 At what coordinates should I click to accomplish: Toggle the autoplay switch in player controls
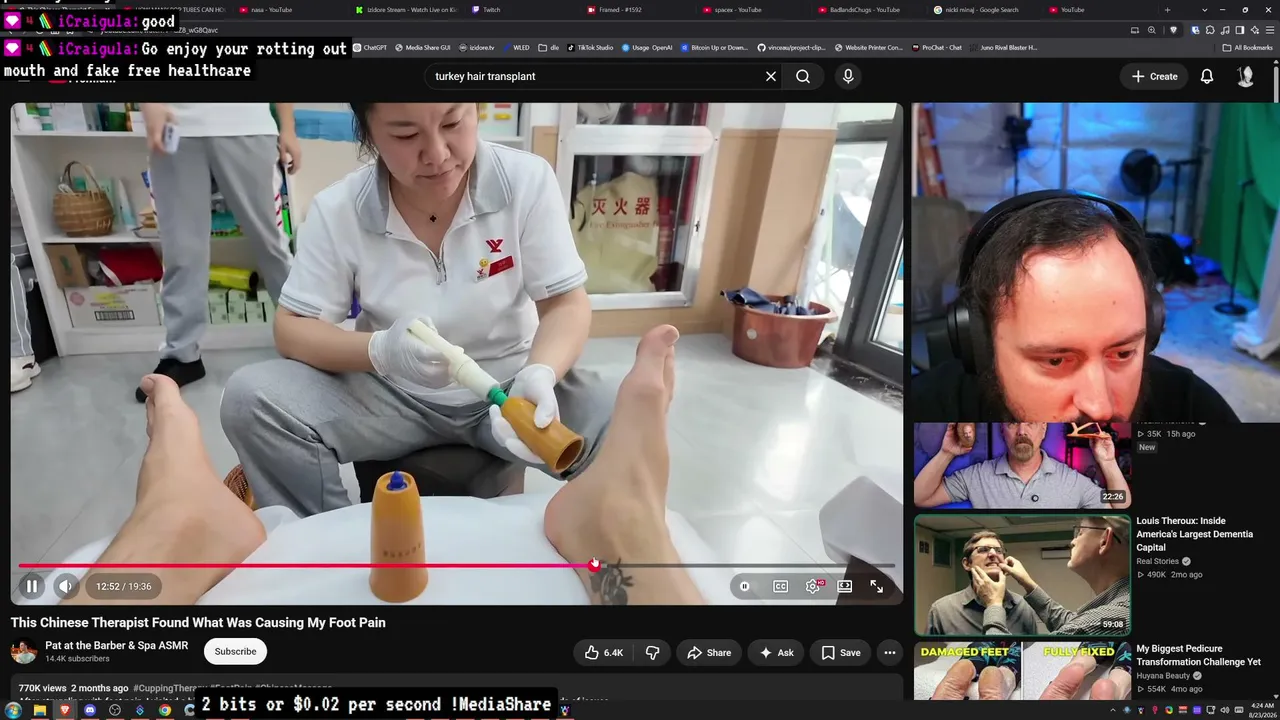[x=744, y=586]
